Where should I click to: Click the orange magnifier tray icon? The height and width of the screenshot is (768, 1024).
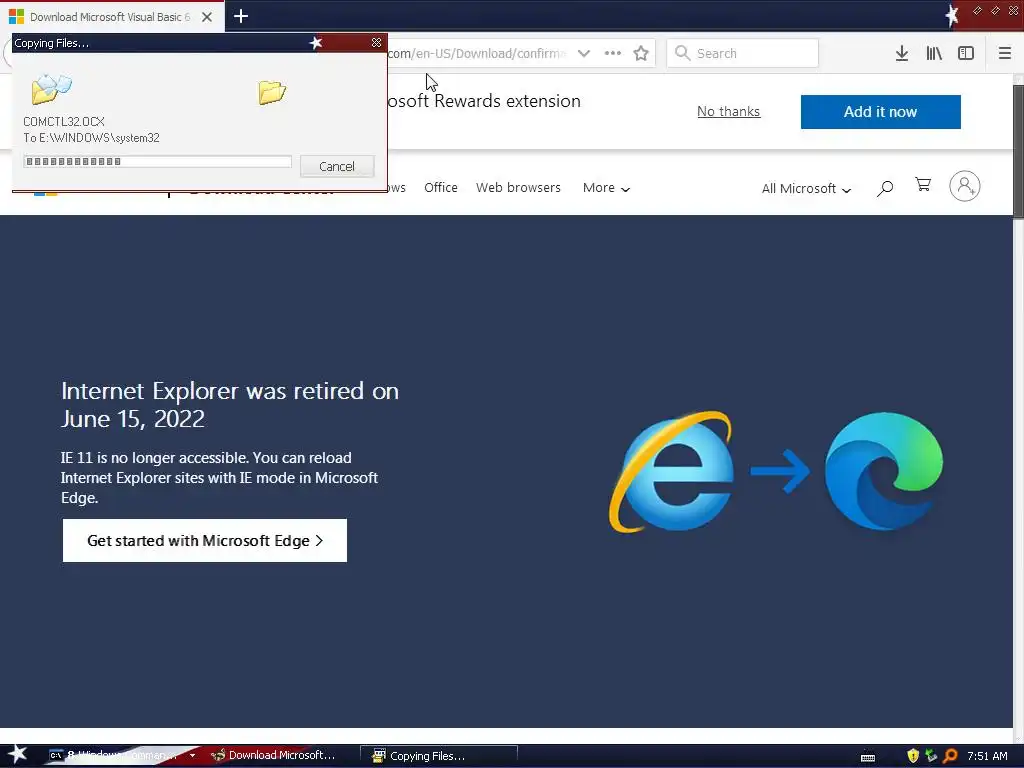tap(950, 756)
